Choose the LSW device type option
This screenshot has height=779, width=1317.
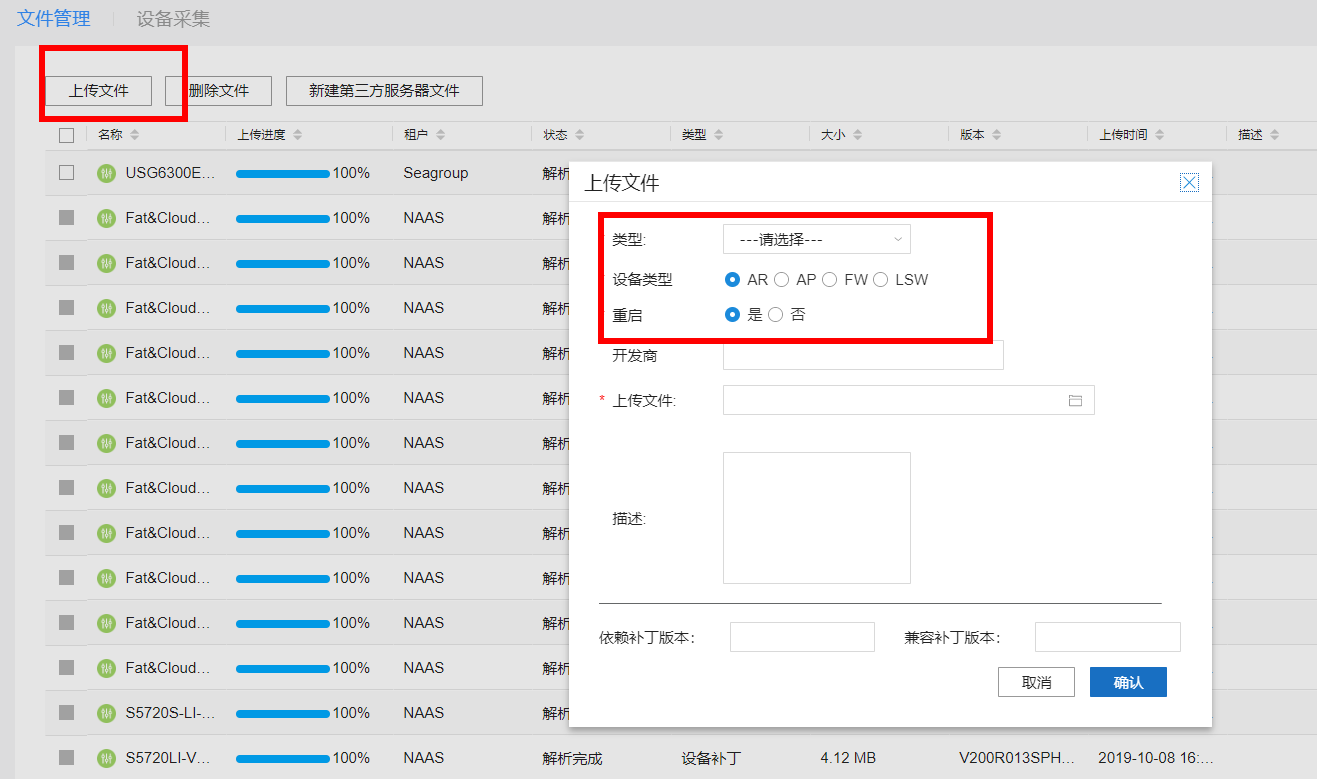(880, 280)
